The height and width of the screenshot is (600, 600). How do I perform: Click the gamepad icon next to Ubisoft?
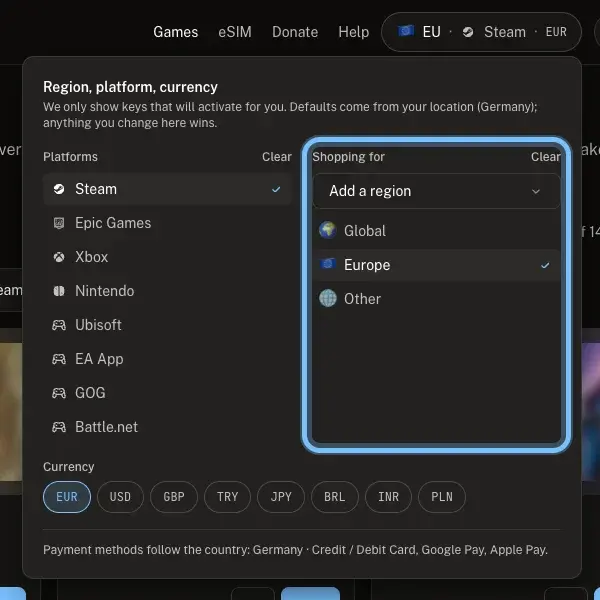point(59,325)
